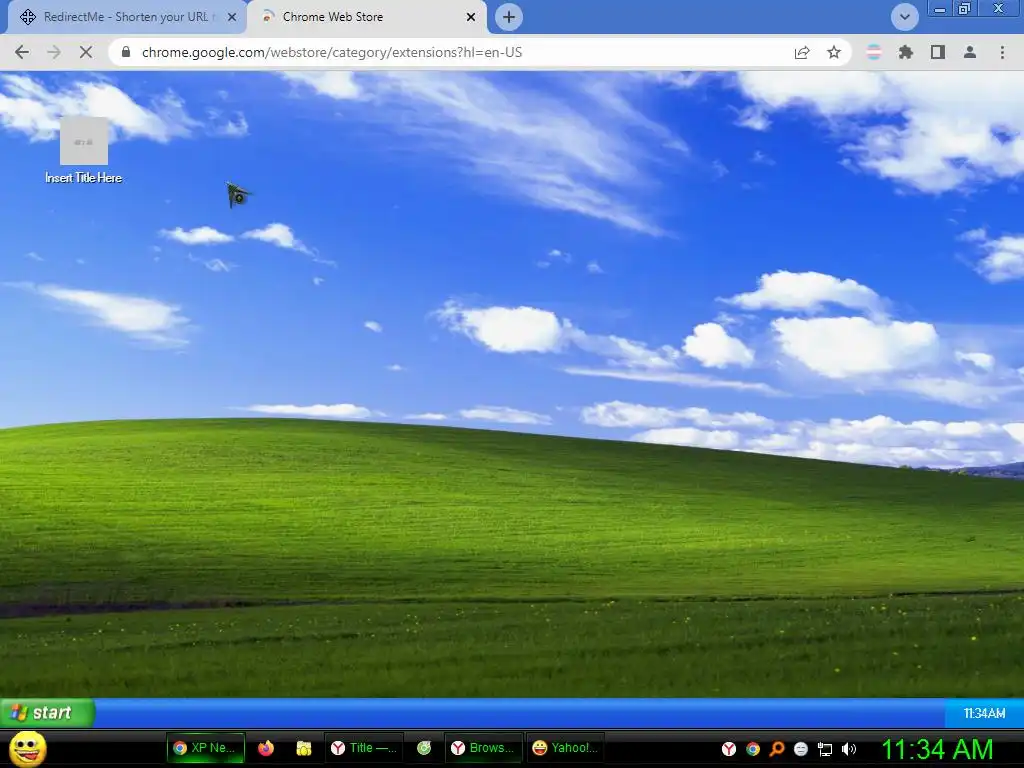
Task: Switch to the Brows... taskbar item
Action: (484, 748)
